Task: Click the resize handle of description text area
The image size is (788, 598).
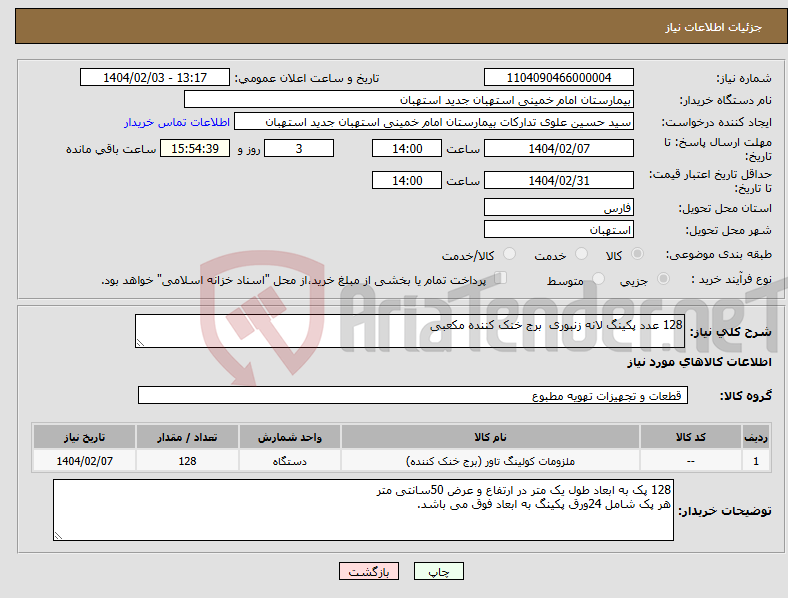Action: (x=140, y=343)
